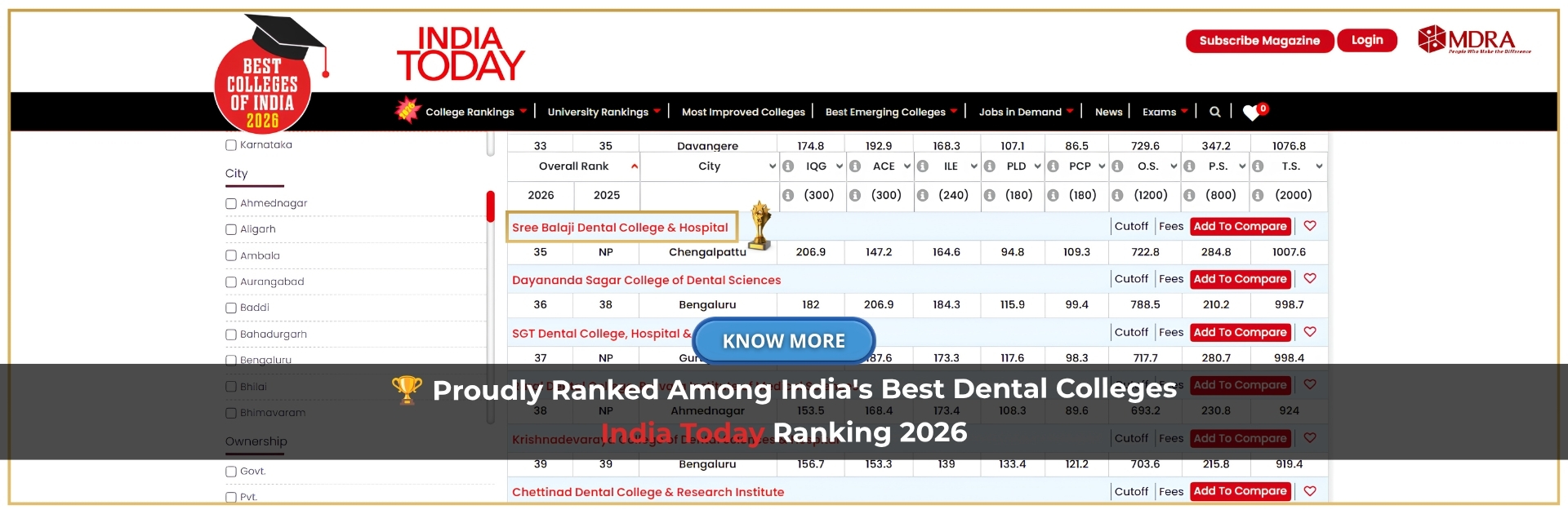Favorite SGT Dental College with heart icon
This screenshot has width=1568, height=514.
click(x=1310, y=332)
